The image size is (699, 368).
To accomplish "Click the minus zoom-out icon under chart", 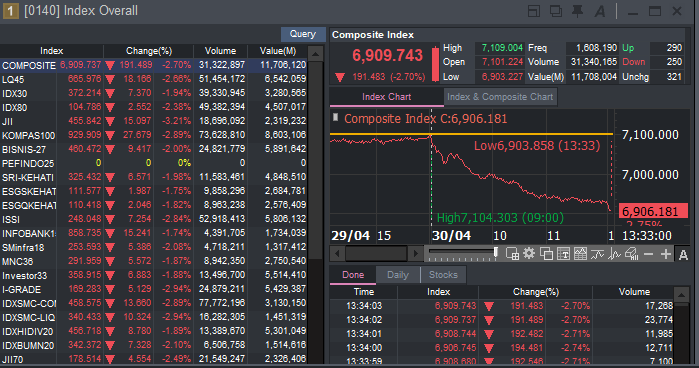I will (x=649, y=254).
